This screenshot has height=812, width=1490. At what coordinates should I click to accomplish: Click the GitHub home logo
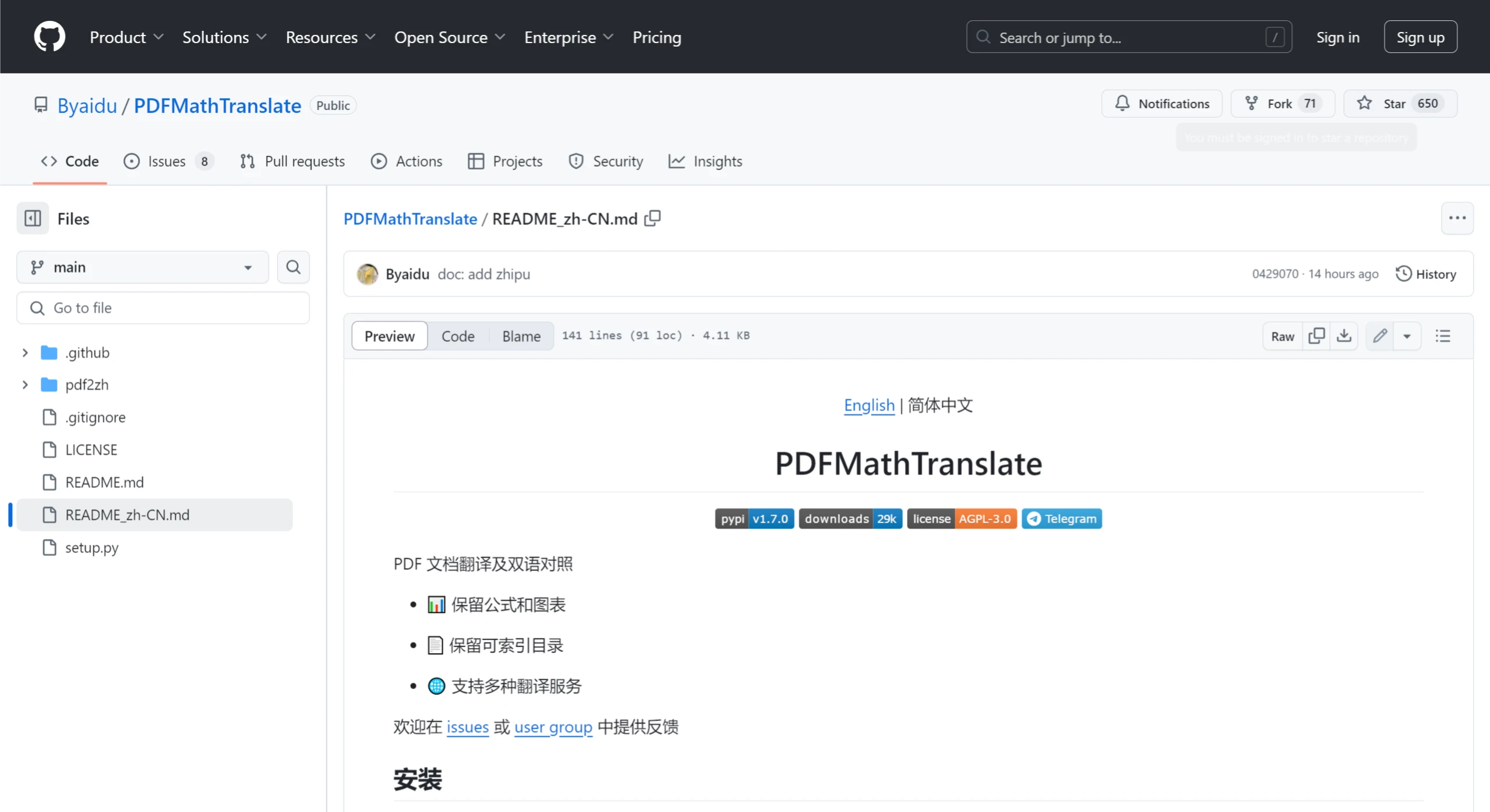click(49, 36)
